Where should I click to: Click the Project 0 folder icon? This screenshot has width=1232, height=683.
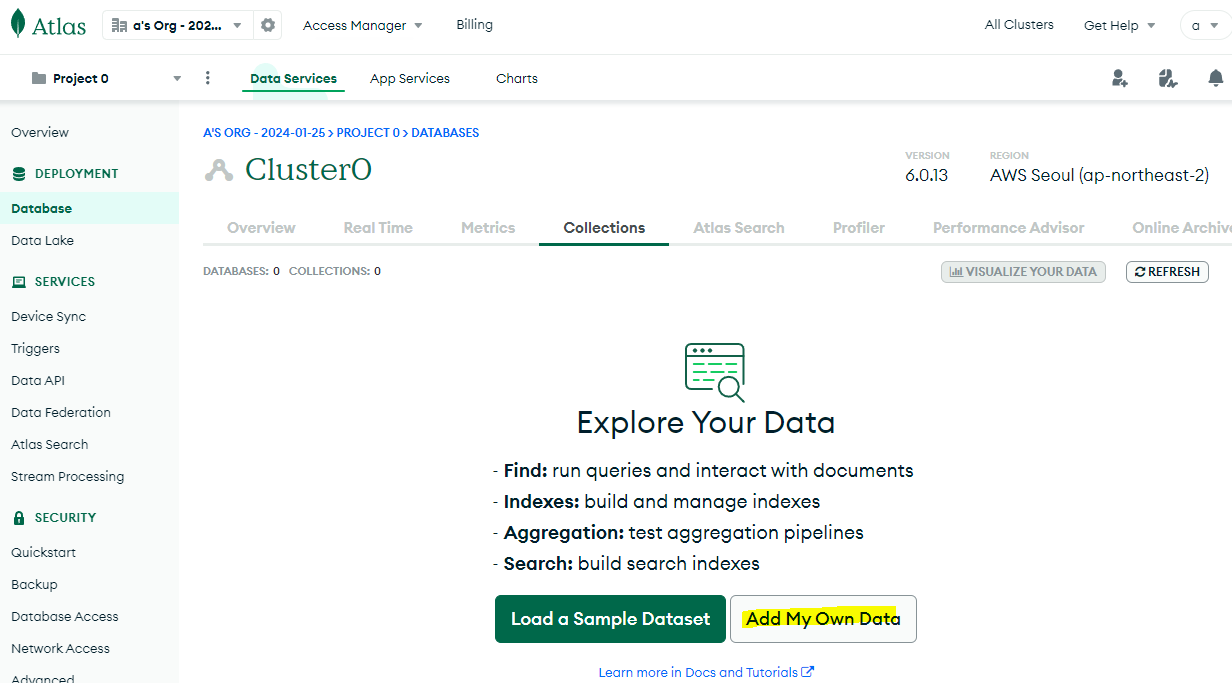[39, 78]
